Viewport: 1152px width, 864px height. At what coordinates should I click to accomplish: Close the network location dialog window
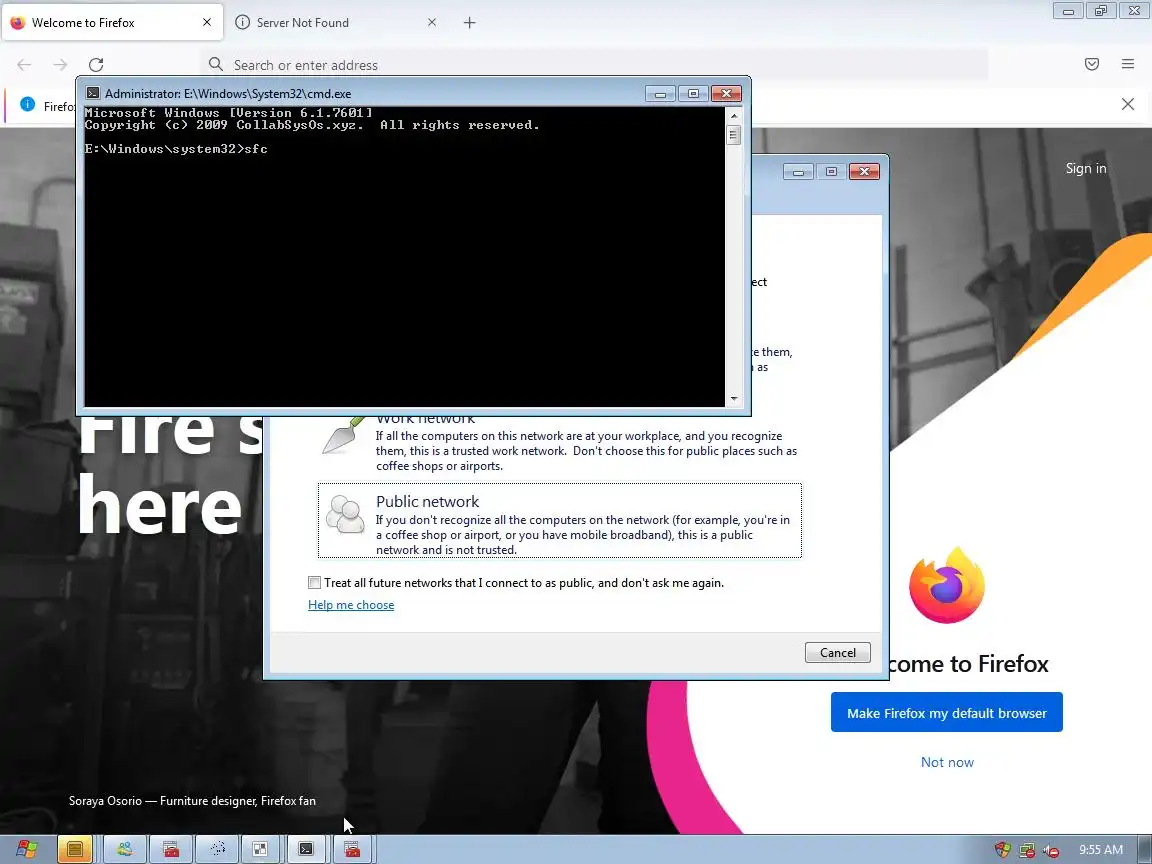[864, 171]
